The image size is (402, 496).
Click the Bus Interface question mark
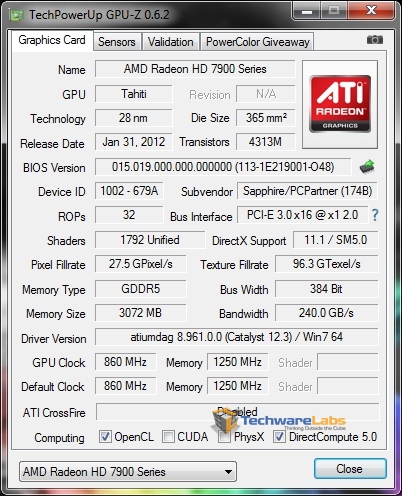coord(375,215)
